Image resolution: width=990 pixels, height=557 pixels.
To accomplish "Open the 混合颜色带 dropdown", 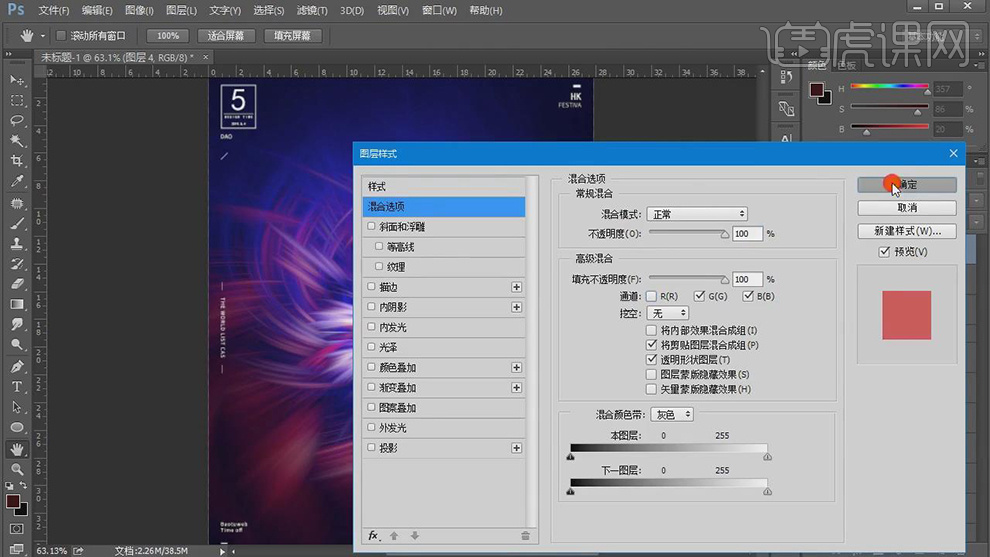I will pyautogui.click(x=672, y=414).
